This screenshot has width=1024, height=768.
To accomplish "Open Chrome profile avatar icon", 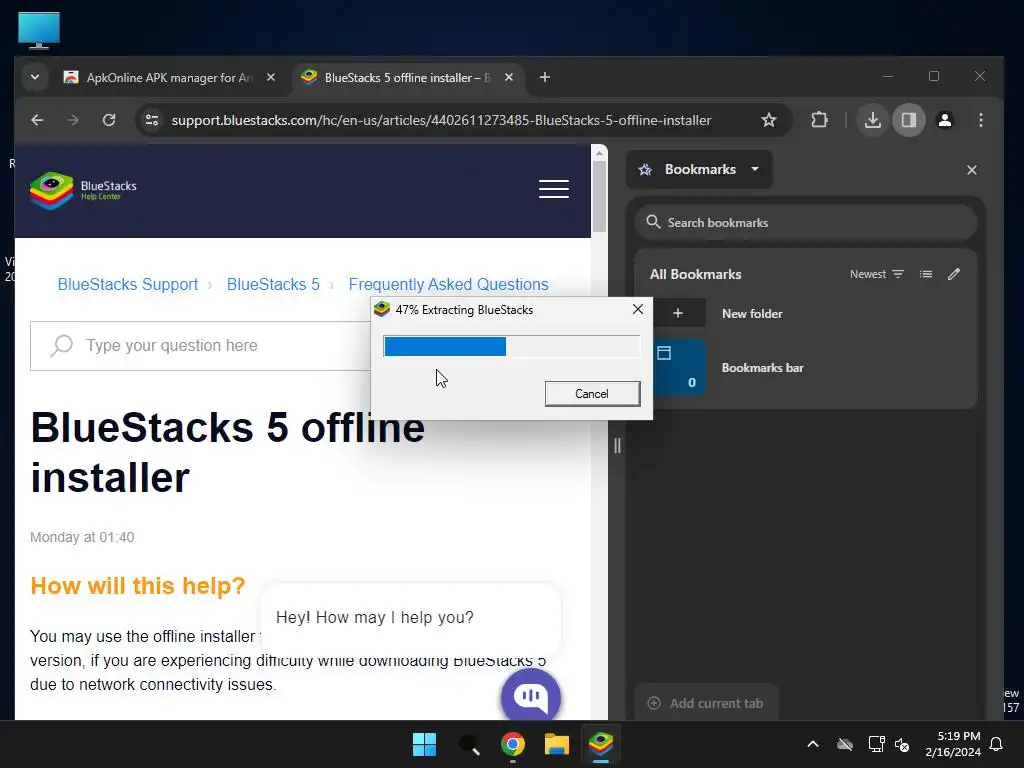I will (x=944, y=120).
